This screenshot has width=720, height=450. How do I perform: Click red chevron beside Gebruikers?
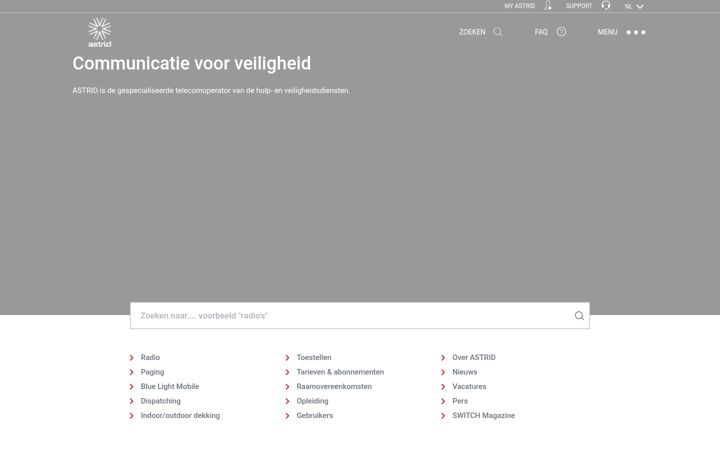point(287,416)
